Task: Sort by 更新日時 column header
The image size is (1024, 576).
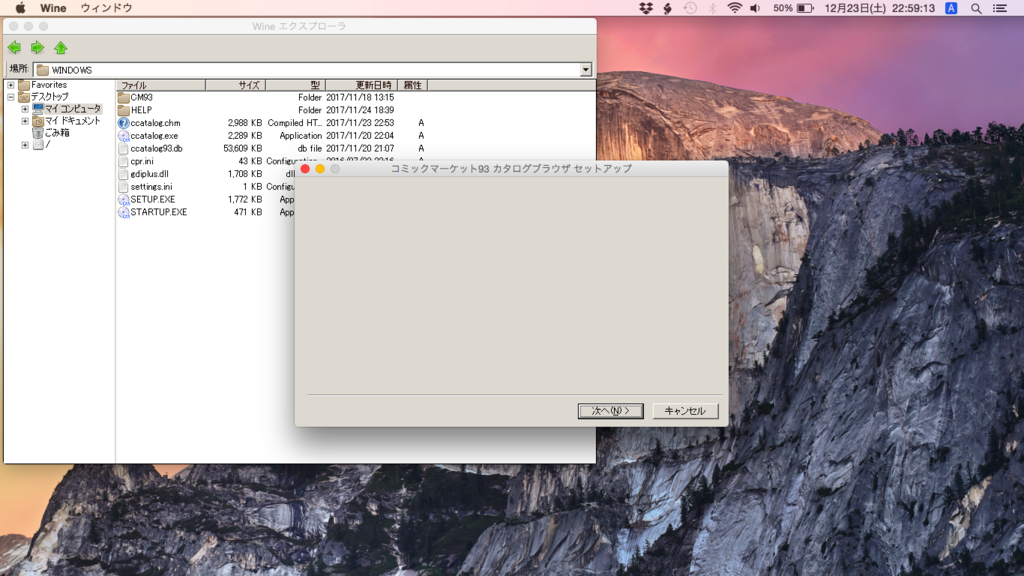Action: tap(361, 86)
